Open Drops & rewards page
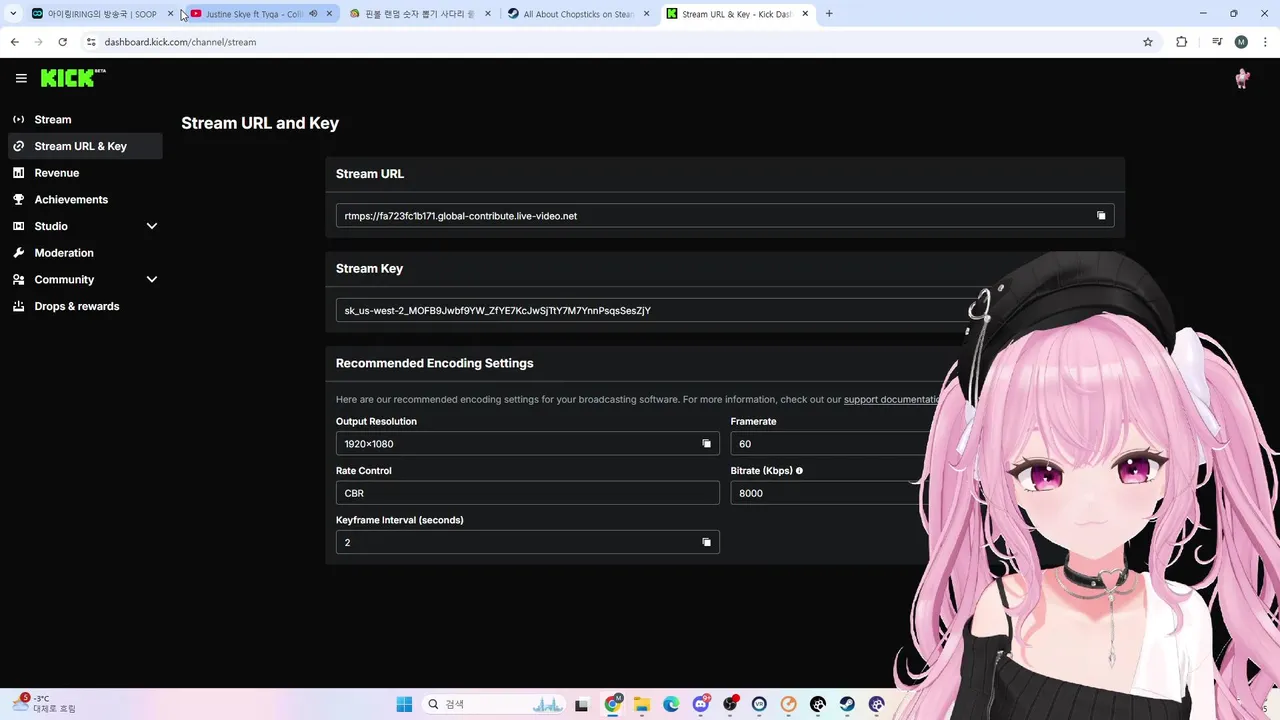The image size is (1280, 720). [x=85, y=306]
